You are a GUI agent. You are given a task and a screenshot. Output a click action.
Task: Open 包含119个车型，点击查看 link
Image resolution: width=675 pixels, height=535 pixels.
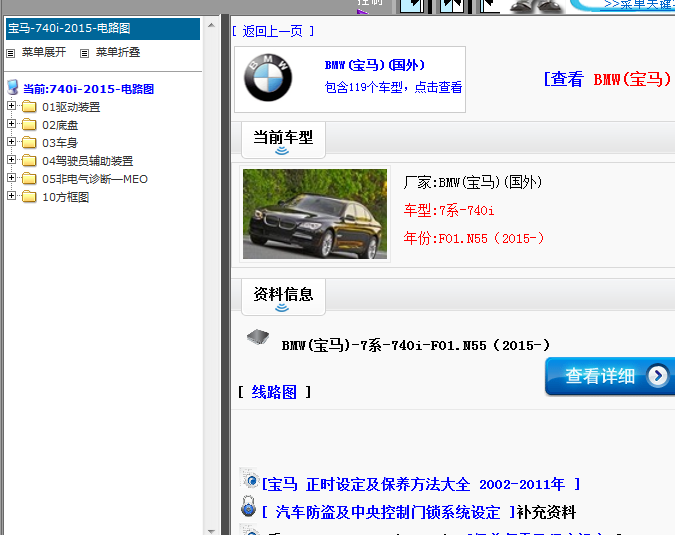point(393,87)
